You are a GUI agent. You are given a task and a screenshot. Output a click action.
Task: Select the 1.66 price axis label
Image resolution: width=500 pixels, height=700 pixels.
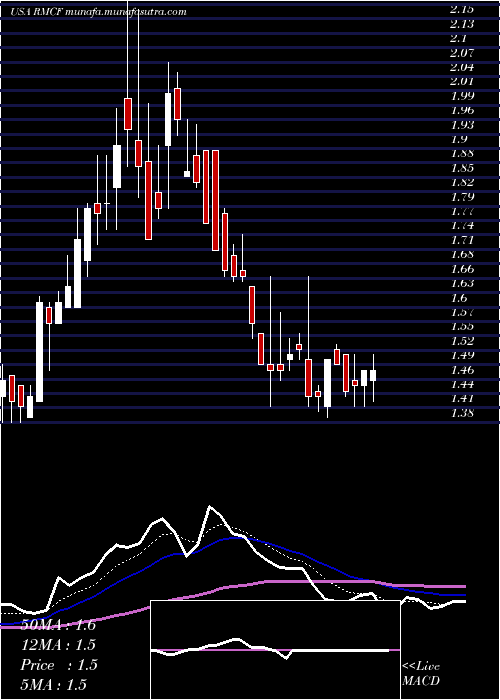(462, 268)
